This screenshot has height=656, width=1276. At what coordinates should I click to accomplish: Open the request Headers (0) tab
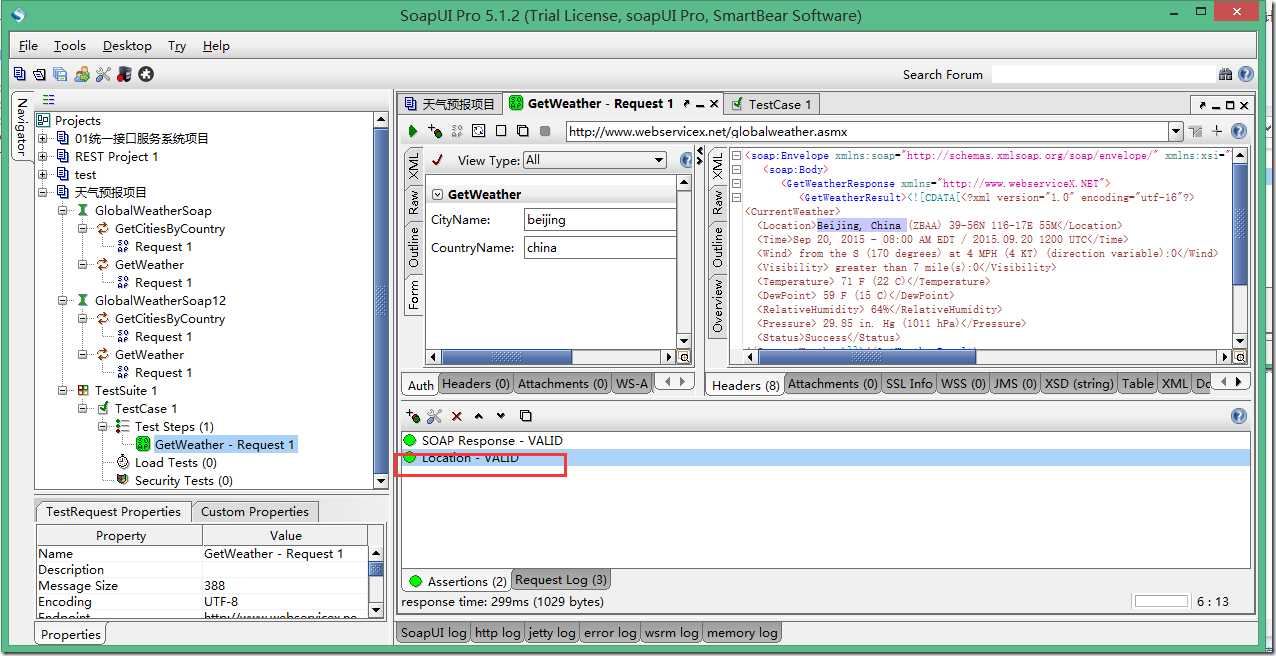click(x=476, y=383)
